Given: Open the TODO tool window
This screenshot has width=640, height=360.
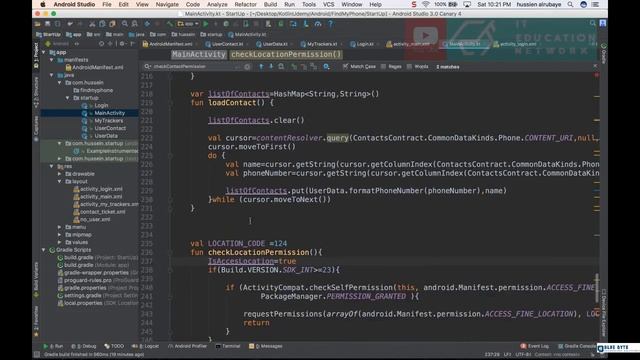Looking at the screenshot, I should 114,346.
